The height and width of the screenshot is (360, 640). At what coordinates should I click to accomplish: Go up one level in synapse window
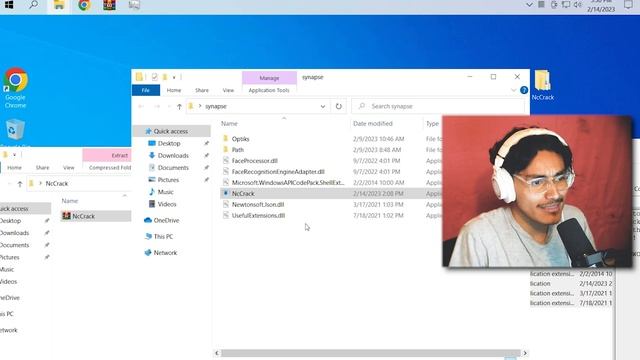tap(179, 107)
